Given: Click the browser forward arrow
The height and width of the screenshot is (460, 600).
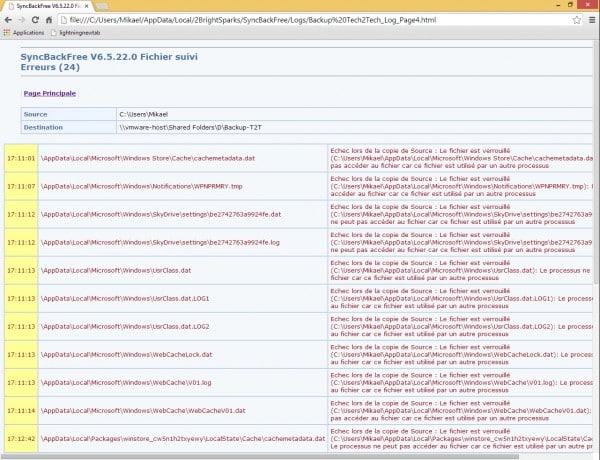Looking at the screenshot, I should [23, 19].
